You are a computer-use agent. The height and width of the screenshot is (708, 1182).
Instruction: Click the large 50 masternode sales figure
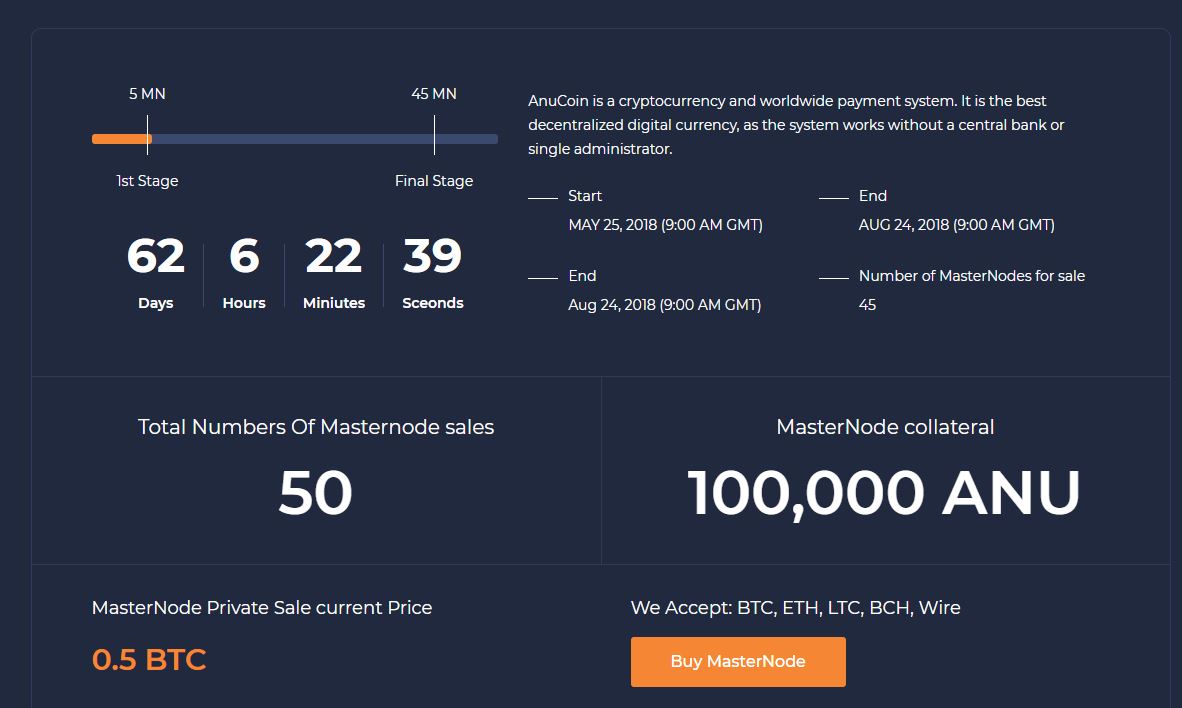click(x=316, y=493)
